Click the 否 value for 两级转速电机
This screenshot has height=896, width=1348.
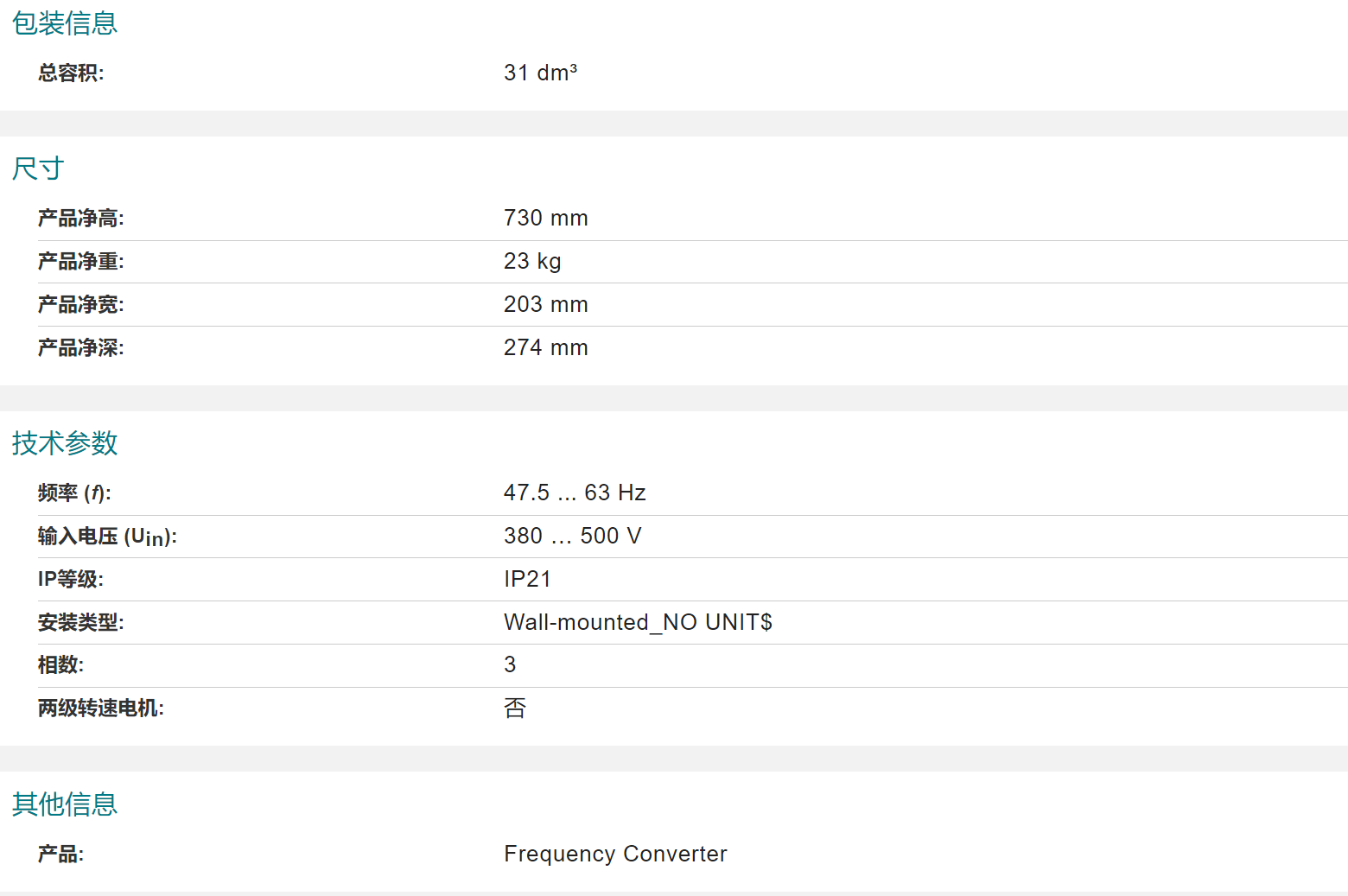click(515, 709)
